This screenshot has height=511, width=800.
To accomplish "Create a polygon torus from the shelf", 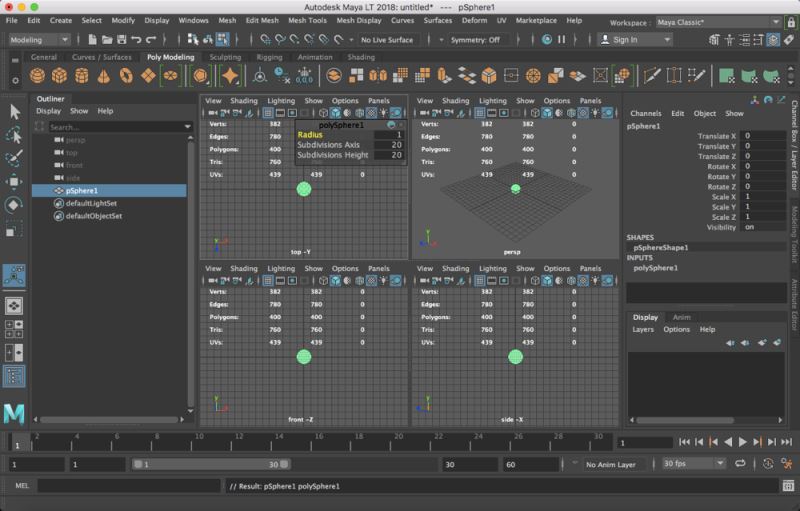I will [x=126, y=76].
